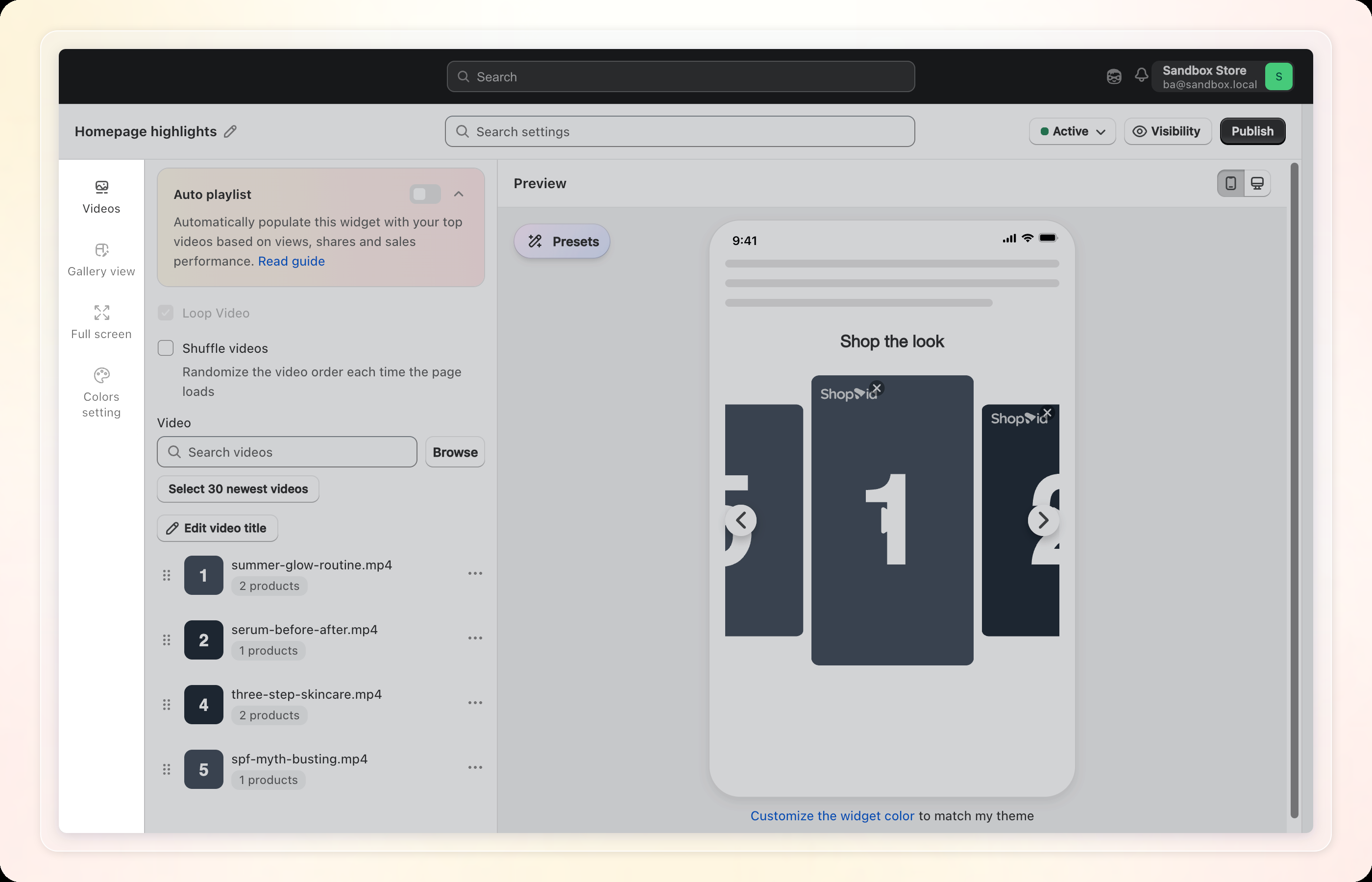This screenshot has width=1372, height=882.
Task: Go to previous video in preview carousel
Action: click(x=741, y=520)
